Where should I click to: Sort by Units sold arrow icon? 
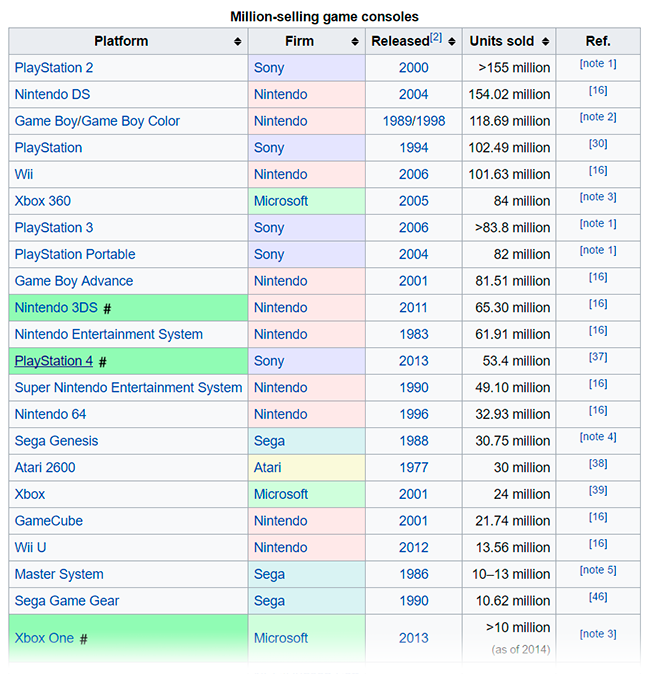point(545,42)
